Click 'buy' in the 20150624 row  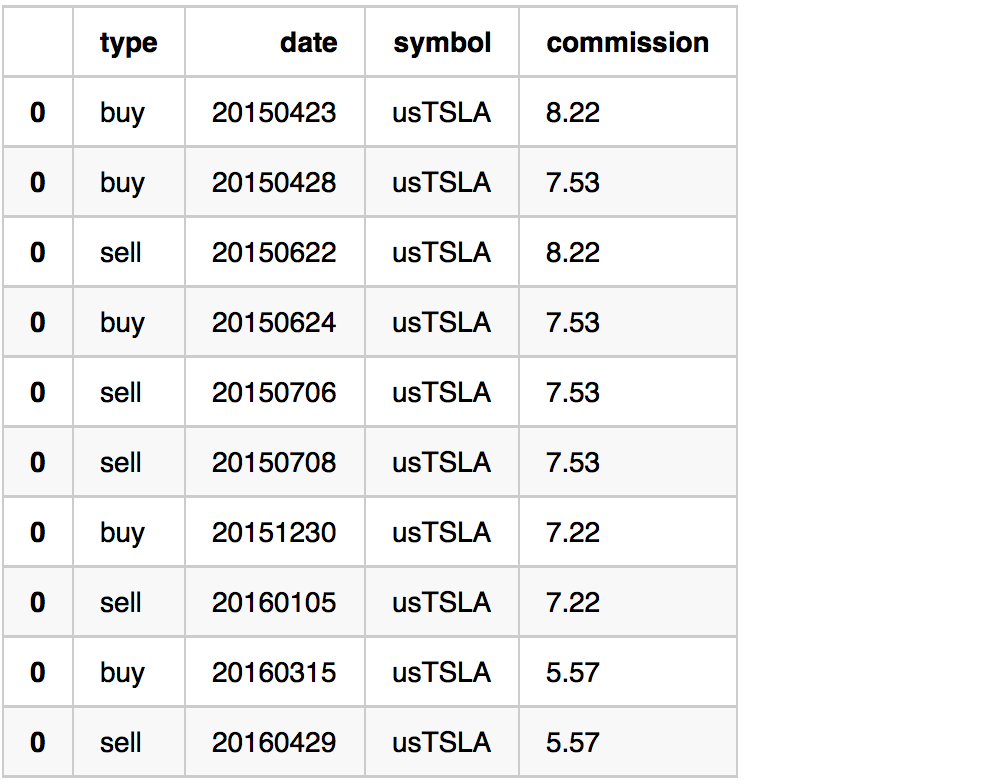[x=122, y=324]
